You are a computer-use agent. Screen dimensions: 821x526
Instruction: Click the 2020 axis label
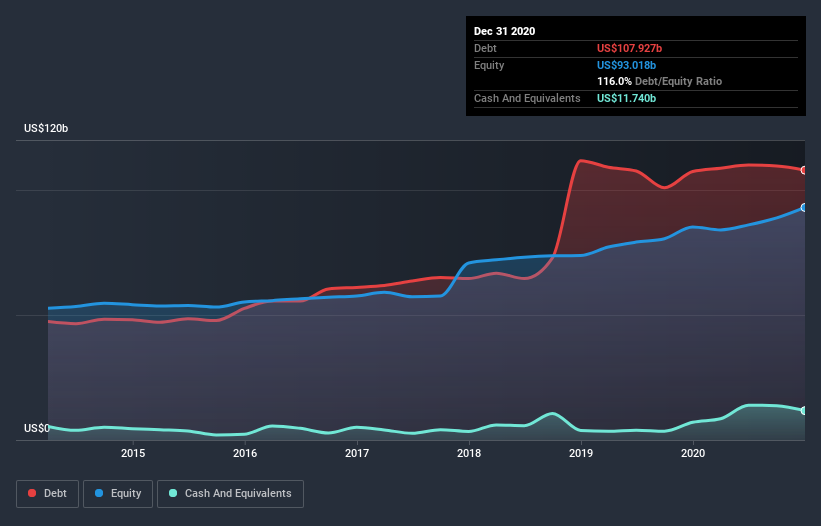tap(693, 453)
